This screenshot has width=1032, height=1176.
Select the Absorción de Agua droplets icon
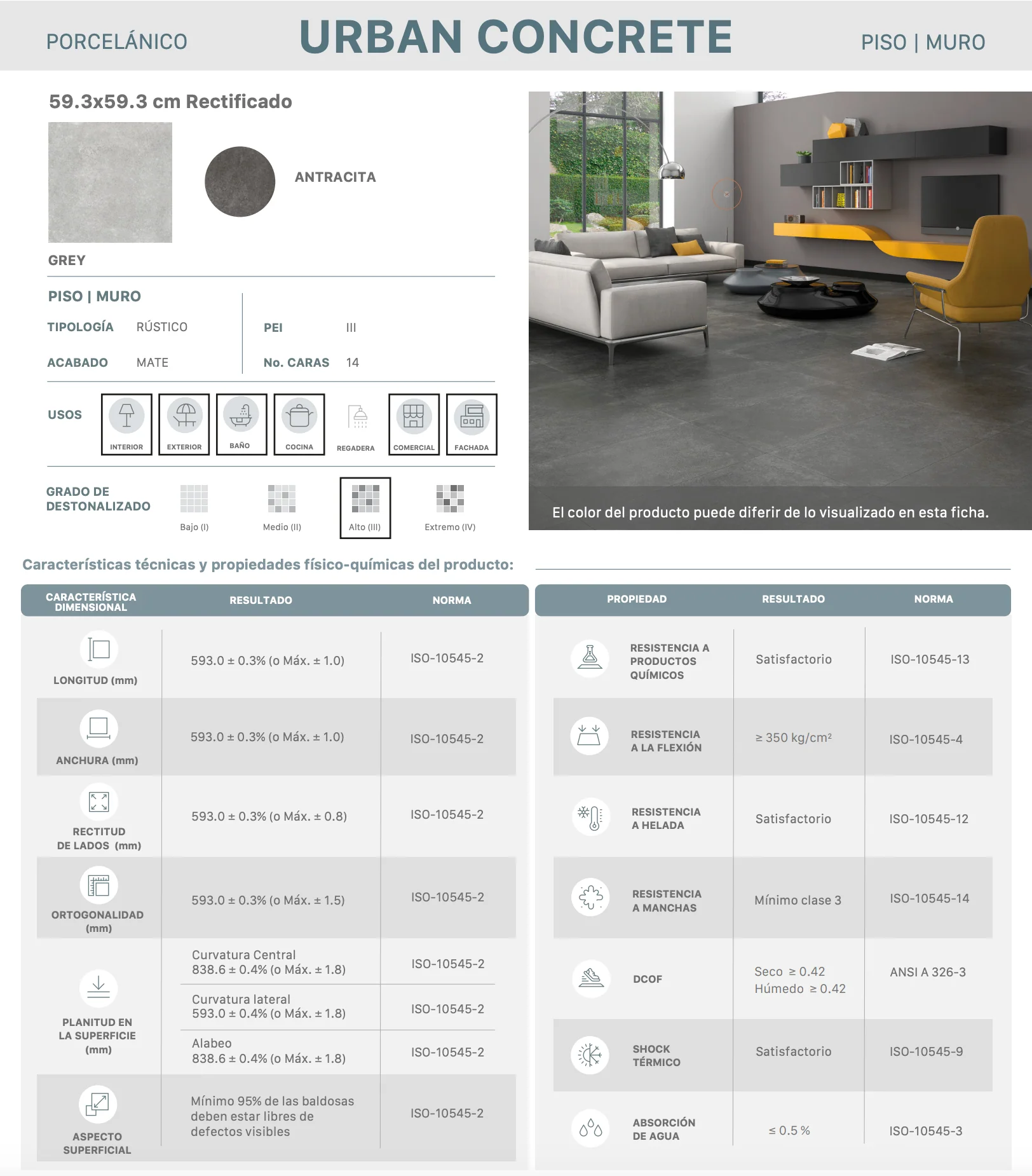pyautogui.click(x=590, y=1128)
